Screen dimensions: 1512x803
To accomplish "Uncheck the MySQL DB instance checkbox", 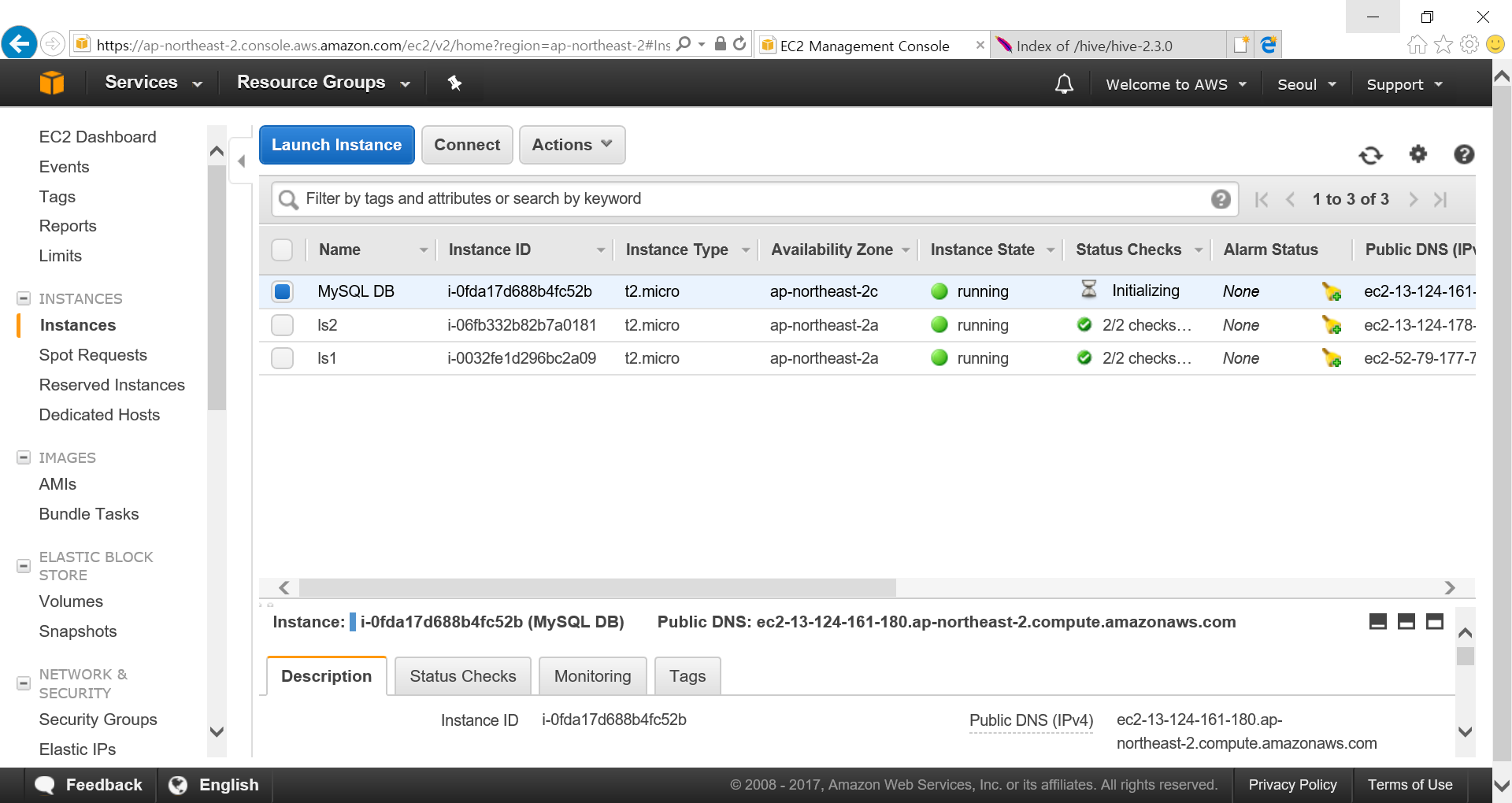I will tap(282, 291).
